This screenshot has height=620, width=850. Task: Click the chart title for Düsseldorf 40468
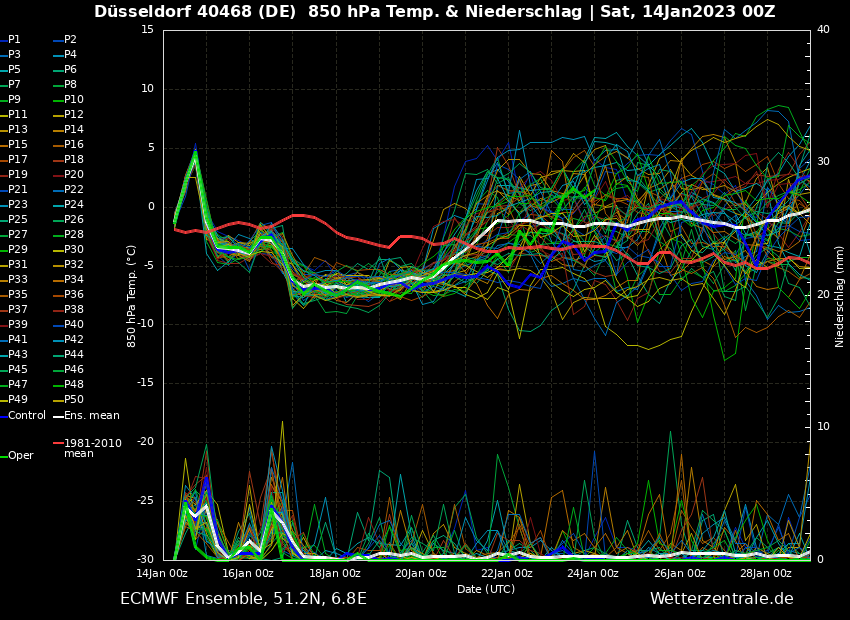[434, 12]
